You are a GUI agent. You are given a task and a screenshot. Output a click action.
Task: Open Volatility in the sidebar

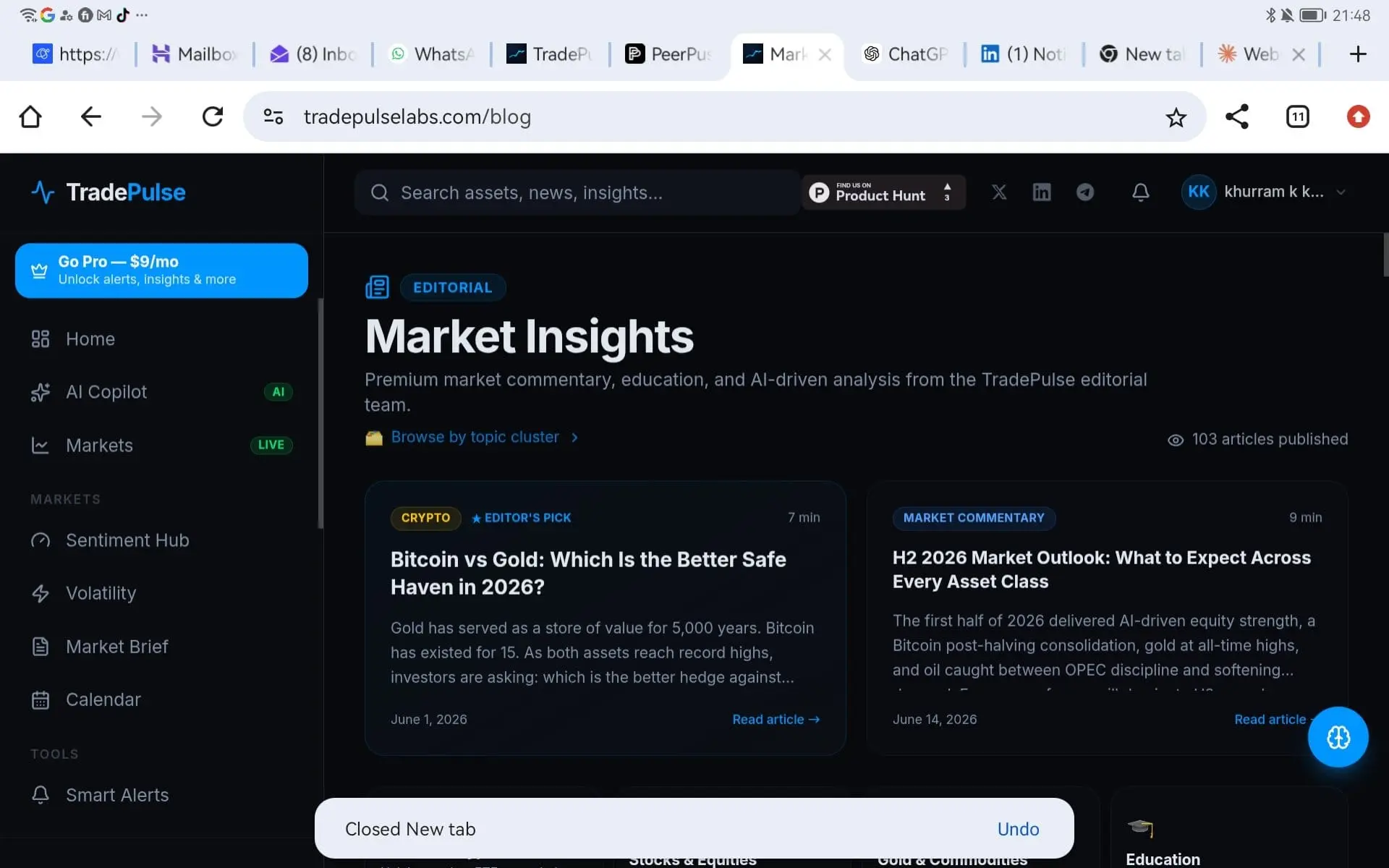(161, 593)
